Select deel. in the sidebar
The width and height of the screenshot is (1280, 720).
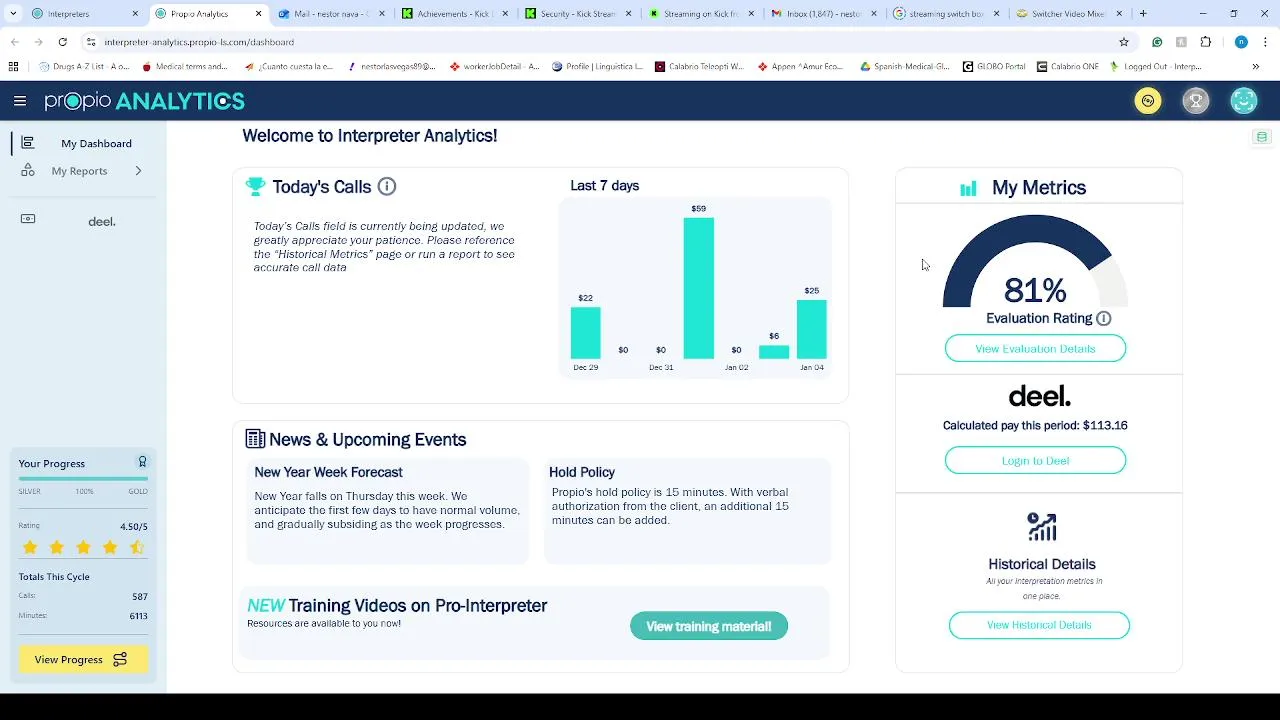pyautogui.click(x=102, y=221)
